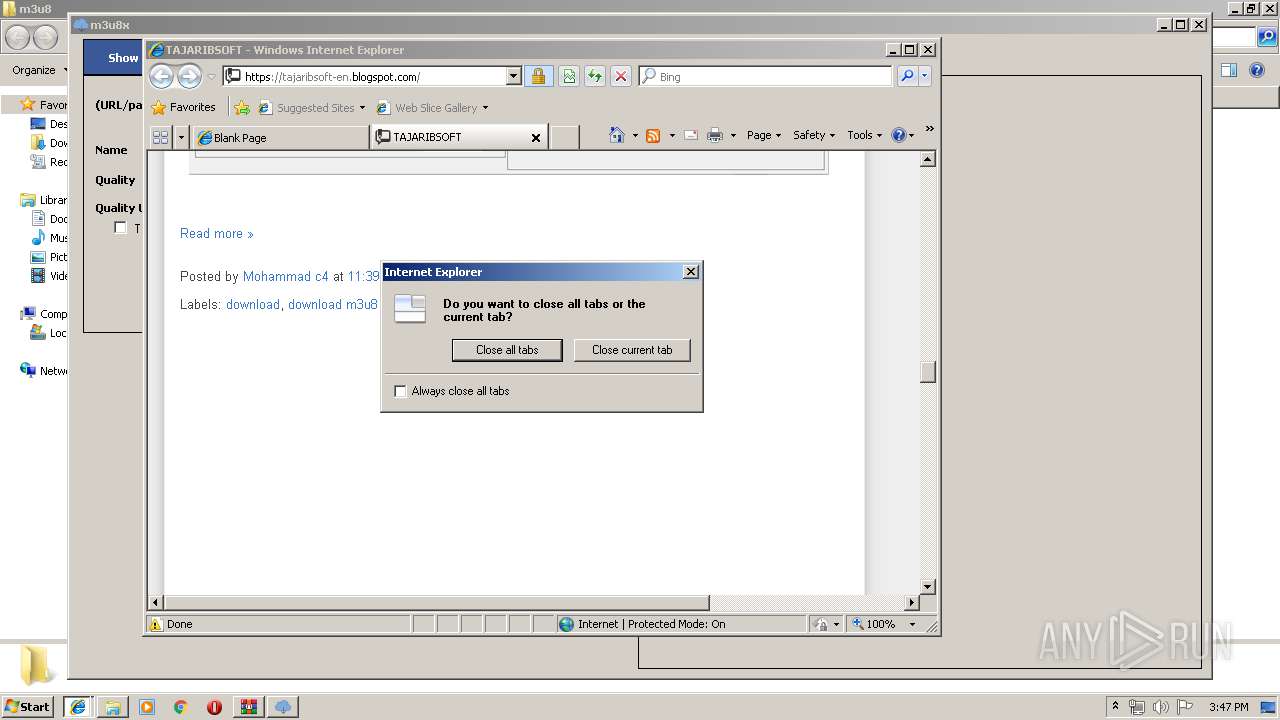Image resolution: width=1280 pixels, height=720 pixels.
Task: Click Help icon in m3u8 Explorer window
Action: coord(1258,70)
